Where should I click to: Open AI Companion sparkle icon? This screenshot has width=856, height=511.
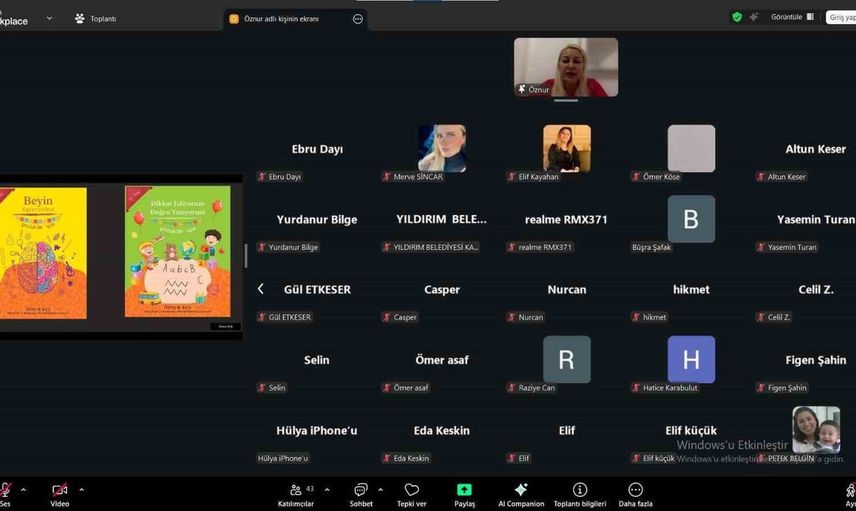(x=520, y=490)
